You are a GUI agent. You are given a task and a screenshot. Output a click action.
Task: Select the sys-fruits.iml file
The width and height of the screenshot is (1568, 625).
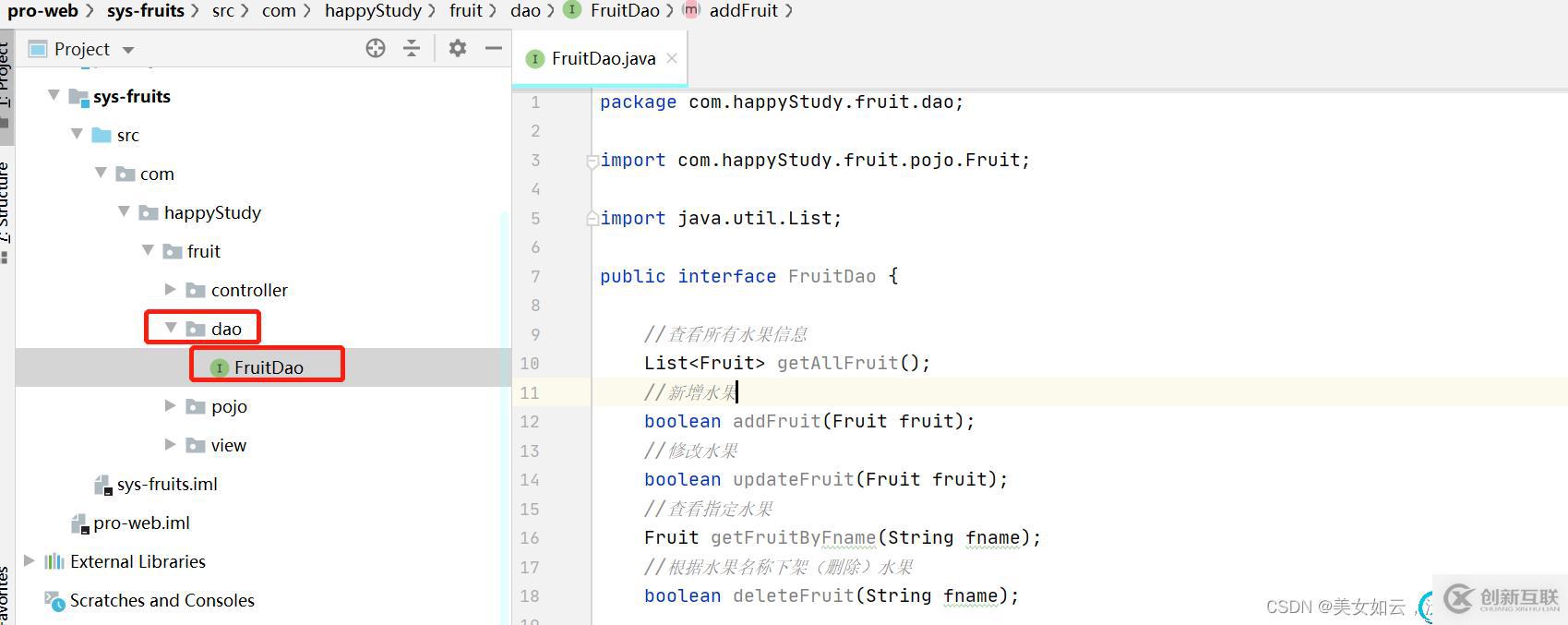pos(167,484)
